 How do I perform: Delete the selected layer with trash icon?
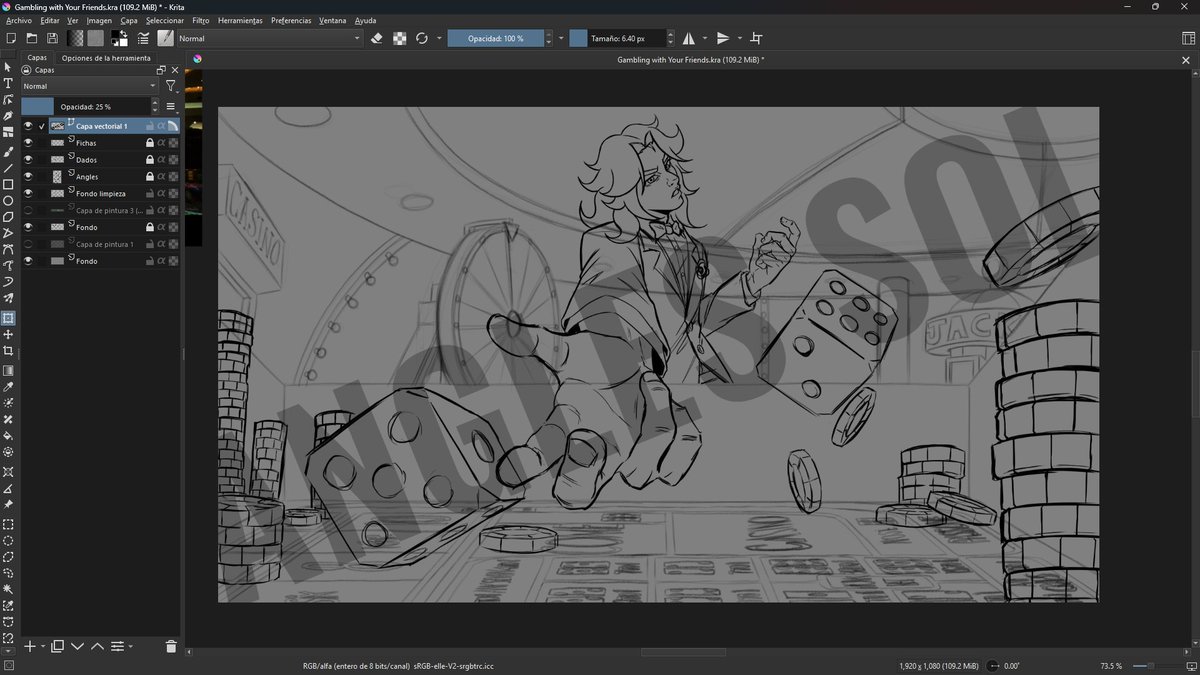coord(171,647)
